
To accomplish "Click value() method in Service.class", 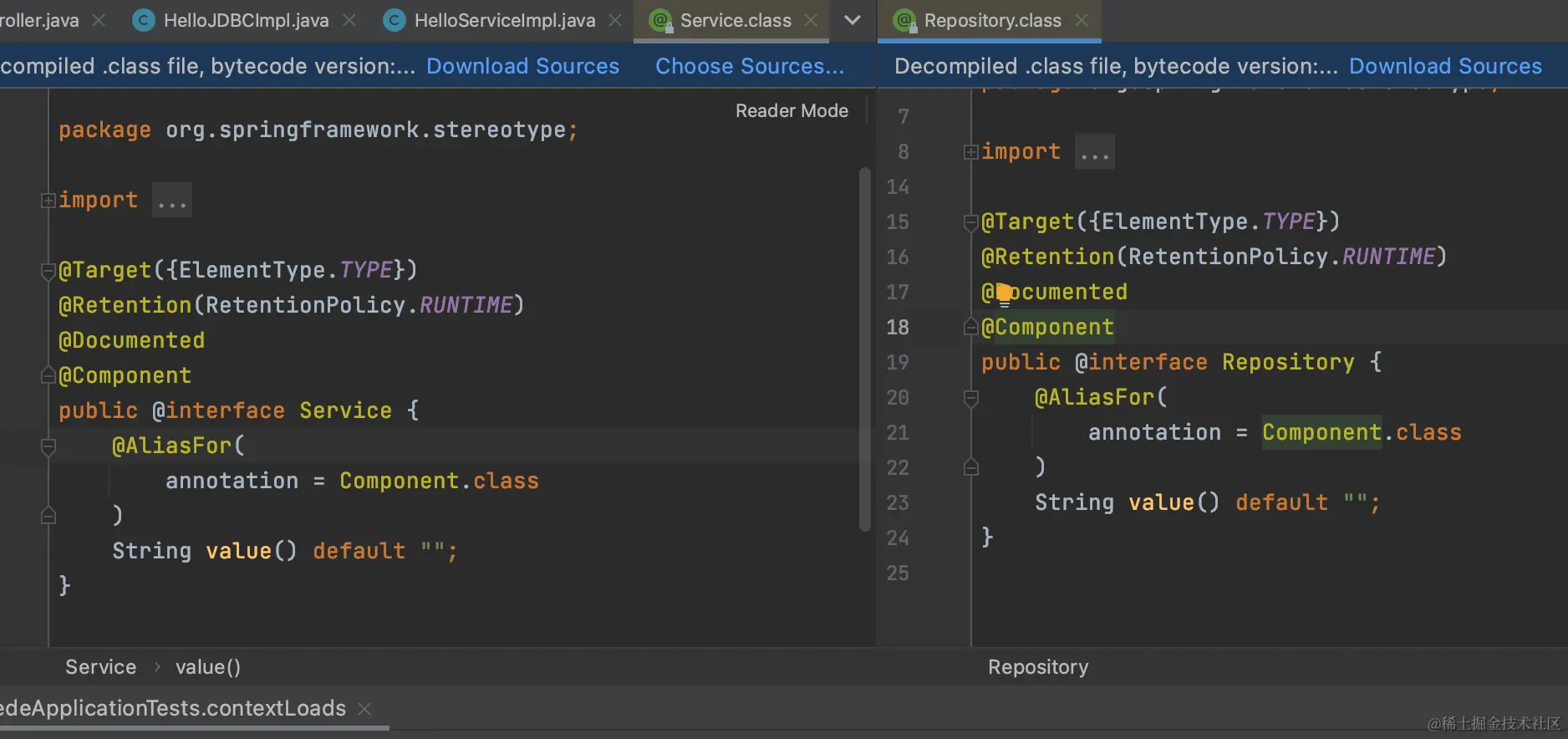I will [x=251, y=551].
